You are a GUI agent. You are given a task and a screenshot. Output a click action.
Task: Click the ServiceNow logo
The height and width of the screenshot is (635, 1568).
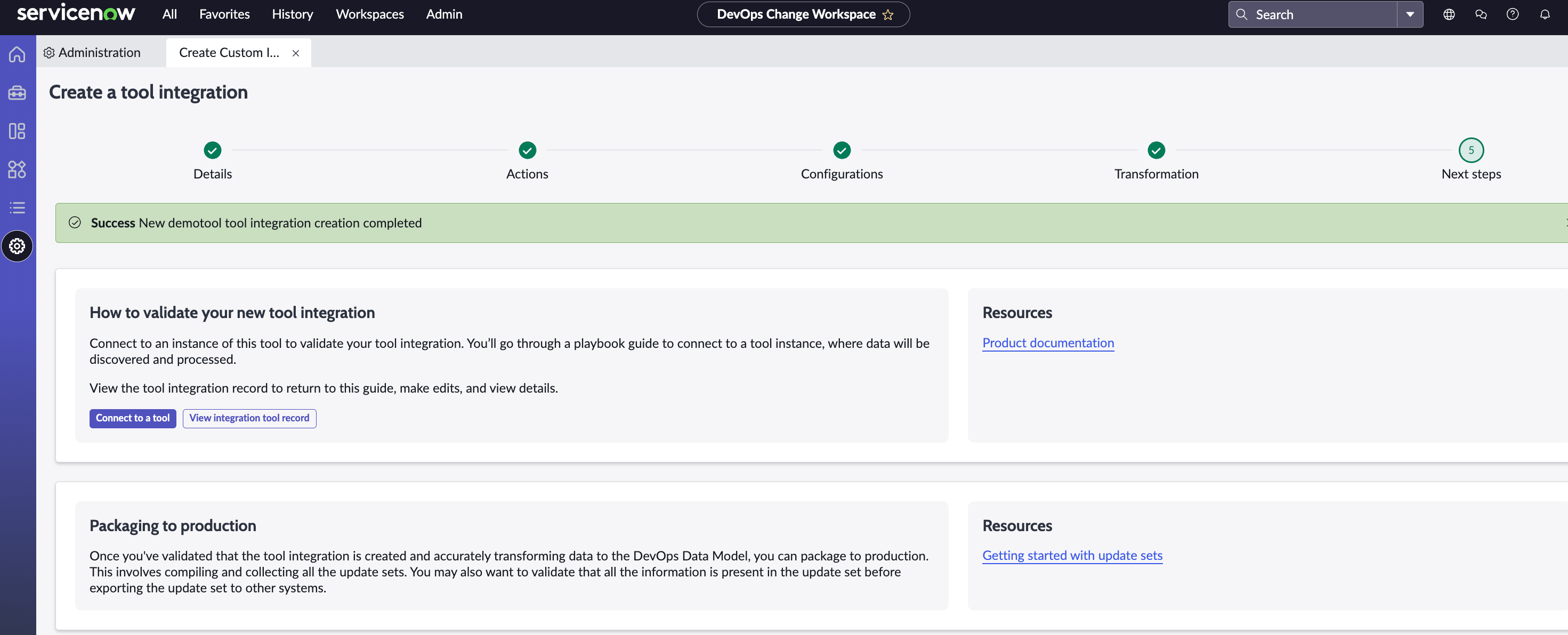(76, 13)
